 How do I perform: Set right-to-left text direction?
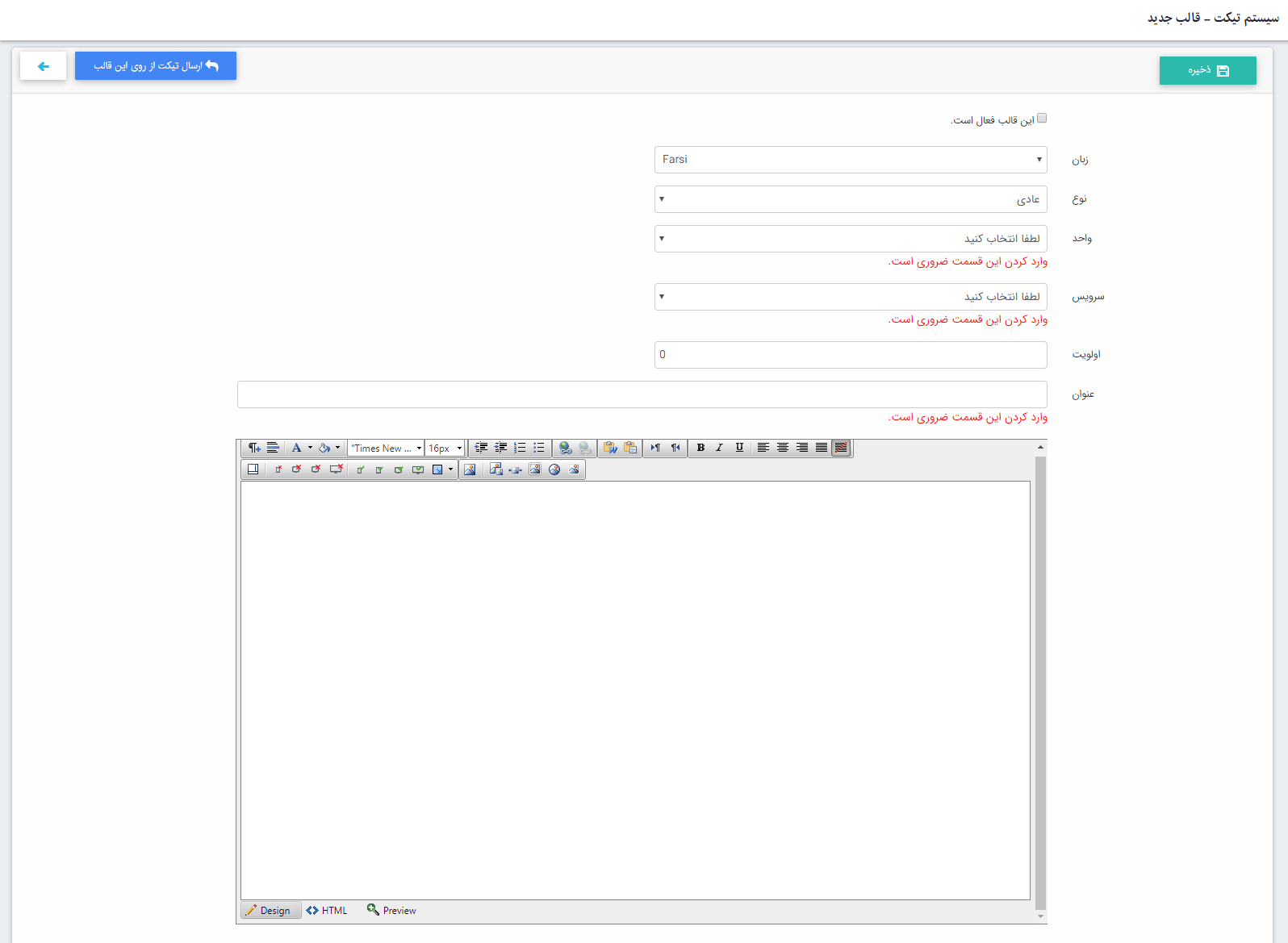(x=675, y=448)
